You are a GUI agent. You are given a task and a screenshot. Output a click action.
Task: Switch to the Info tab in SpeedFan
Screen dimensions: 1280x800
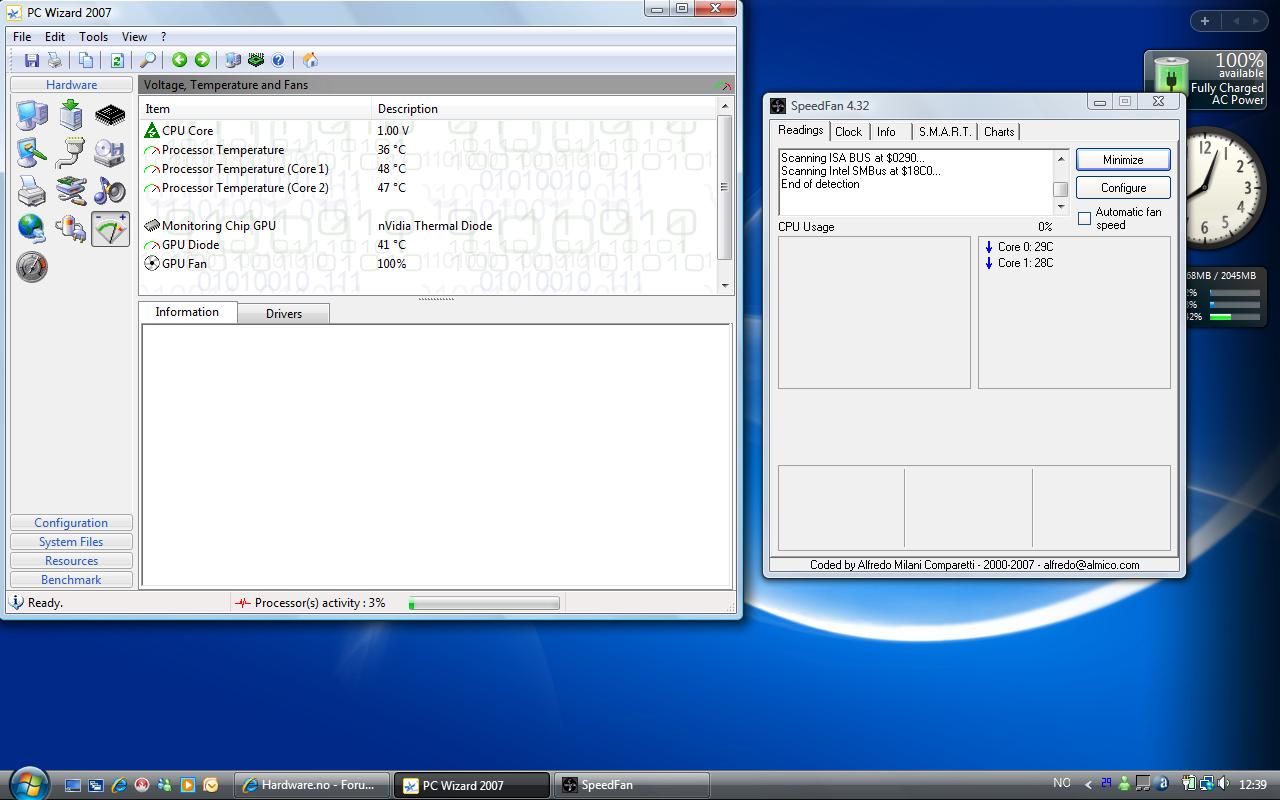(886, 132)
